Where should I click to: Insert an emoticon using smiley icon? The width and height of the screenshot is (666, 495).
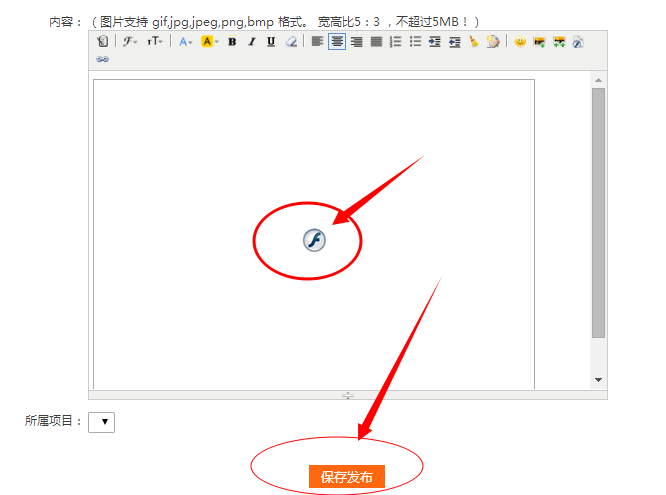tap(520, 42)
